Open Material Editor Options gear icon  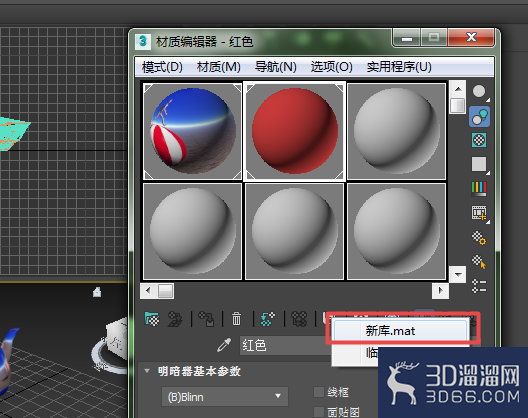pyautogui.click(x=478, y=238)
